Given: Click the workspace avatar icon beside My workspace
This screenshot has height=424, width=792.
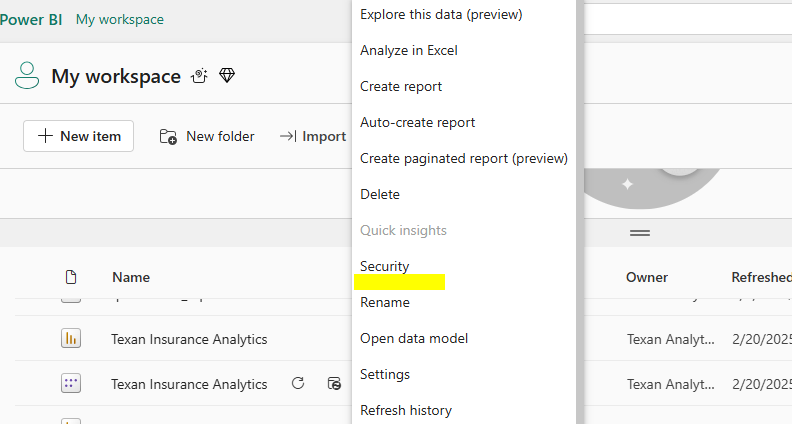Looking at the screenshot, I should (x=26, y=76).
